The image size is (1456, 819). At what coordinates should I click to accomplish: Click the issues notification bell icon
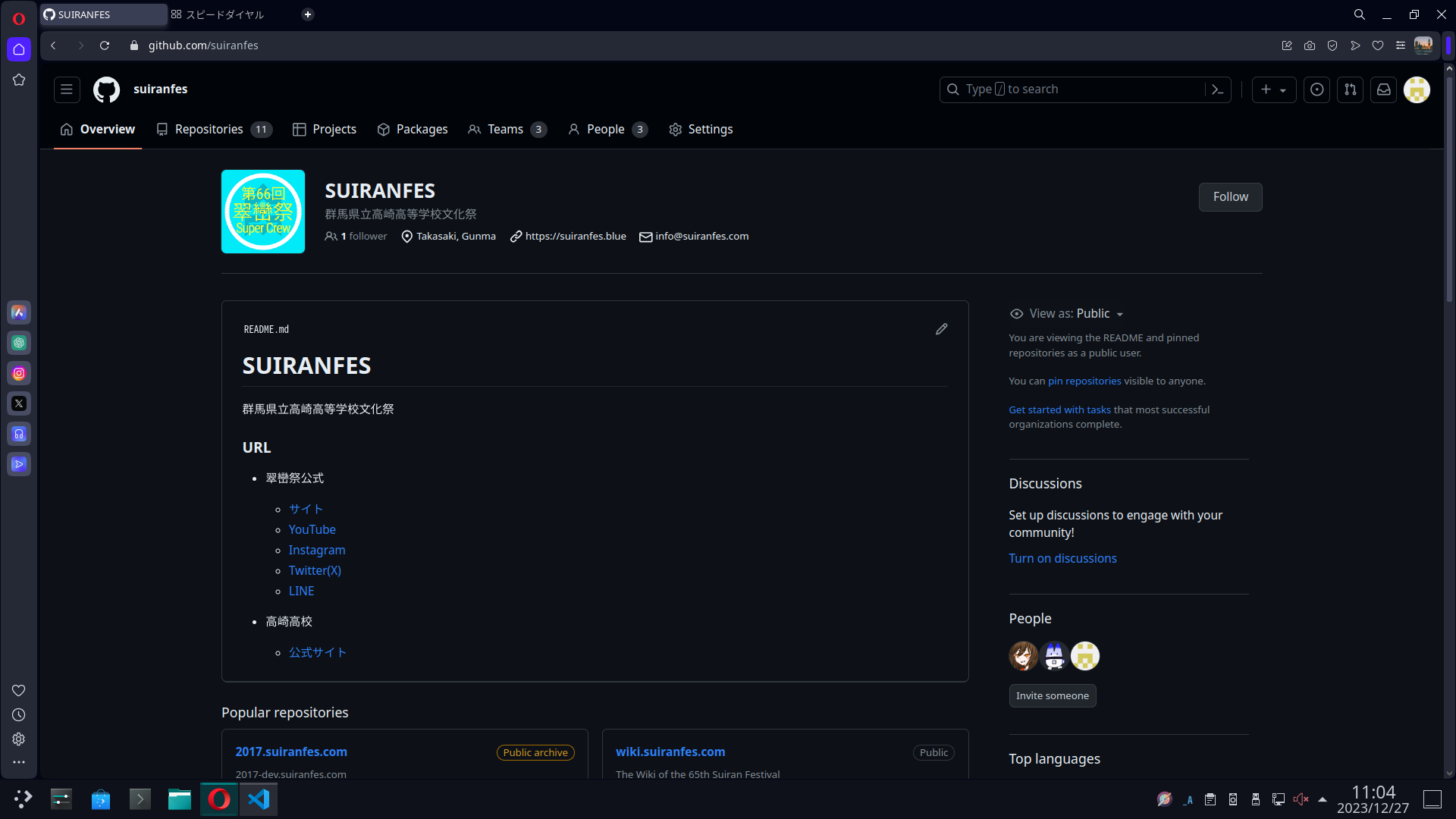pos(1317,89)
